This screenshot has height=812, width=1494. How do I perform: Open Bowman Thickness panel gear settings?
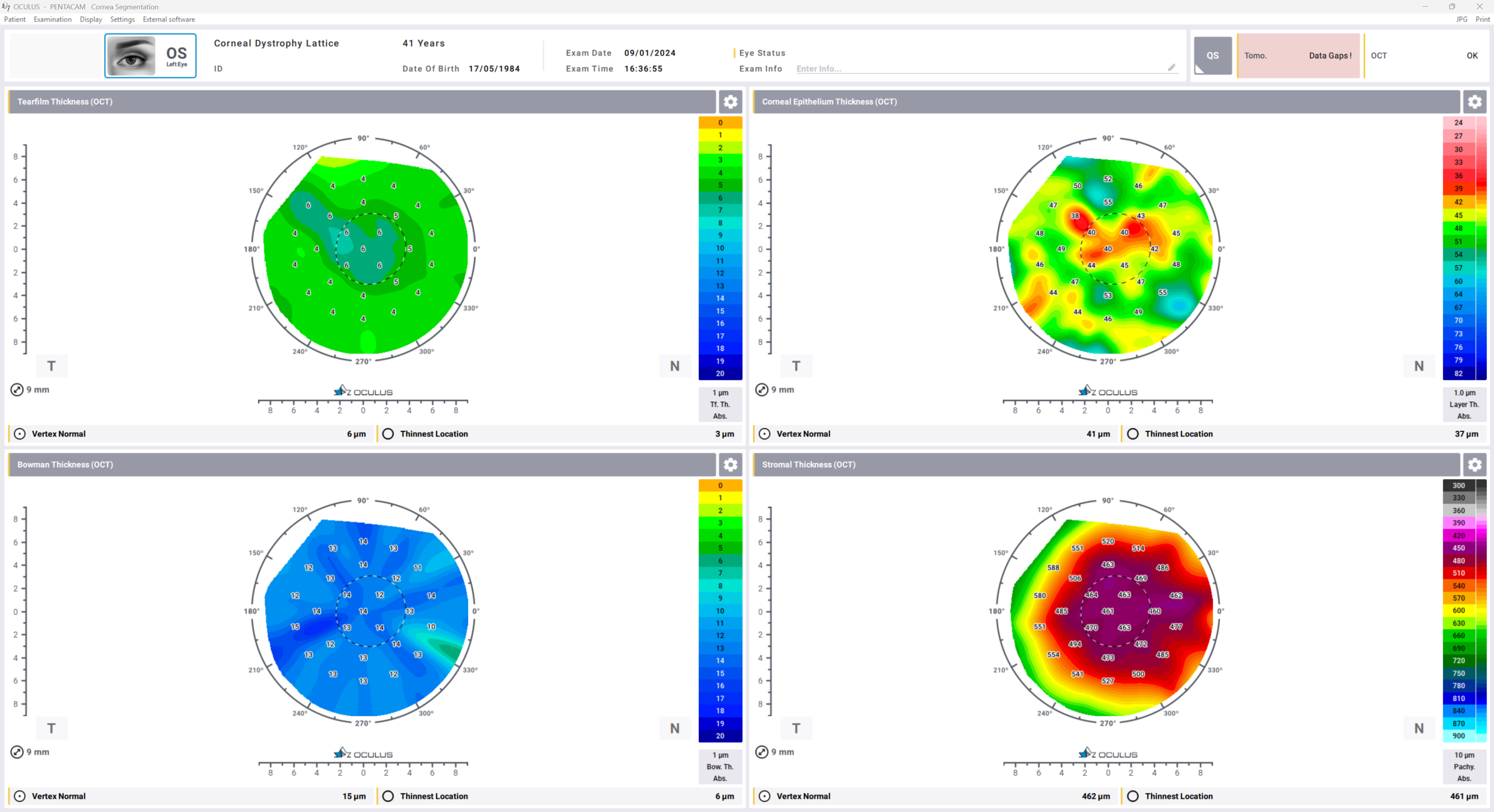point(730,464)
